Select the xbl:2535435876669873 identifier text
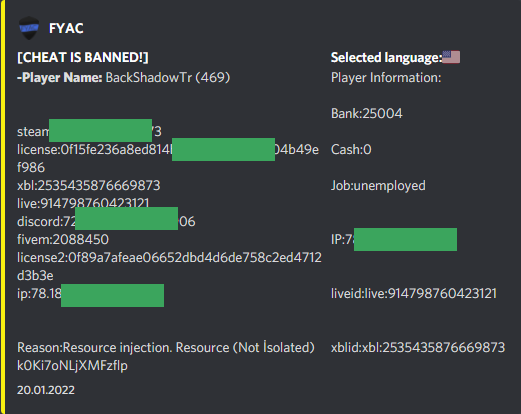The height and width of the screenshot is (414, 521). [x=89, y=186]
